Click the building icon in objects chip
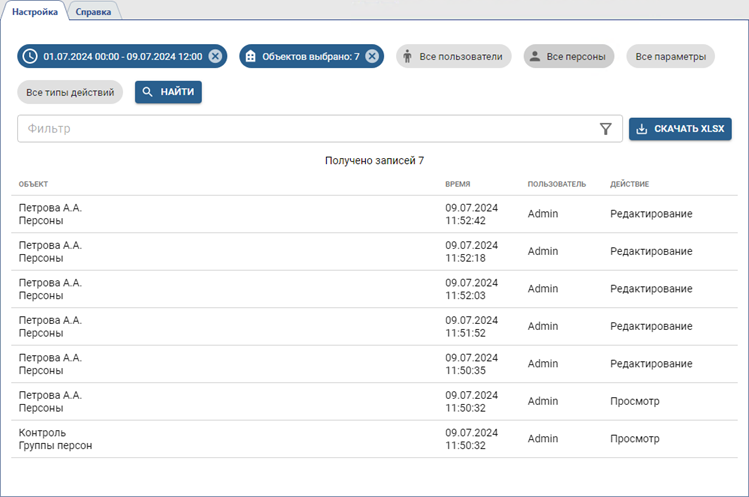749x497 pixels. click(x=251, y=56)
